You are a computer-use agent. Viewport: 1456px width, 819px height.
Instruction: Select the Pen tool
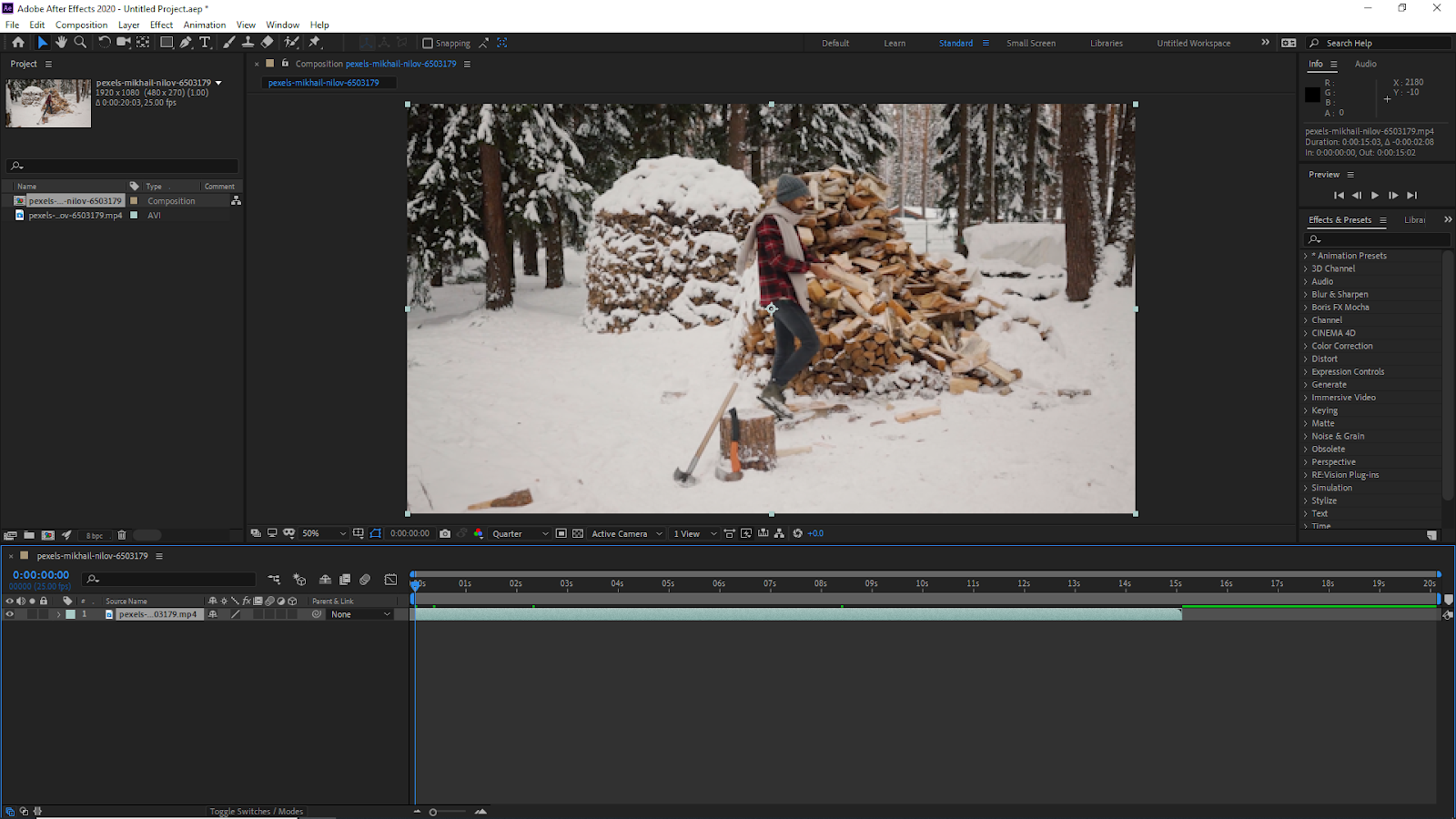point(186,42)
